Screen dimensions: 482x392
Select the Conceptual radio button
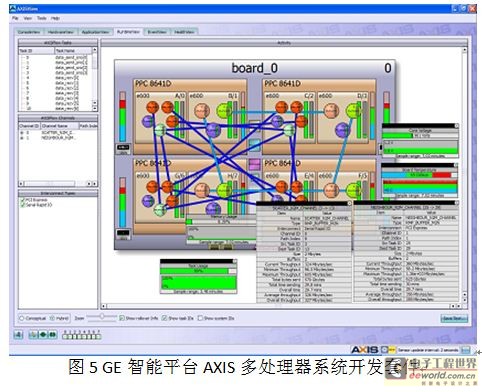coord(22,318)
